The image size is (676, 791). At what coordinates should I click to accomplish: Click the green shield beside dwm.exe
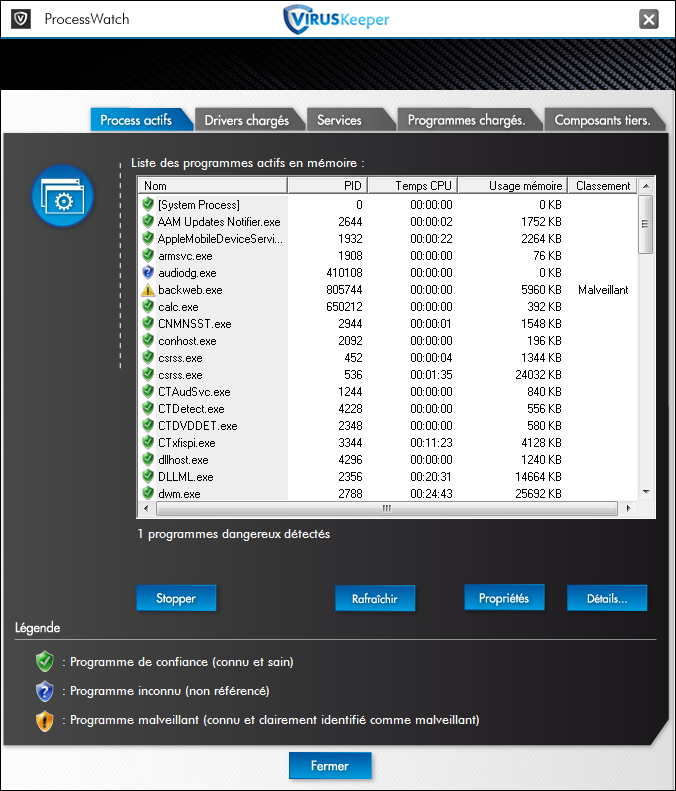tap(148, 494)
